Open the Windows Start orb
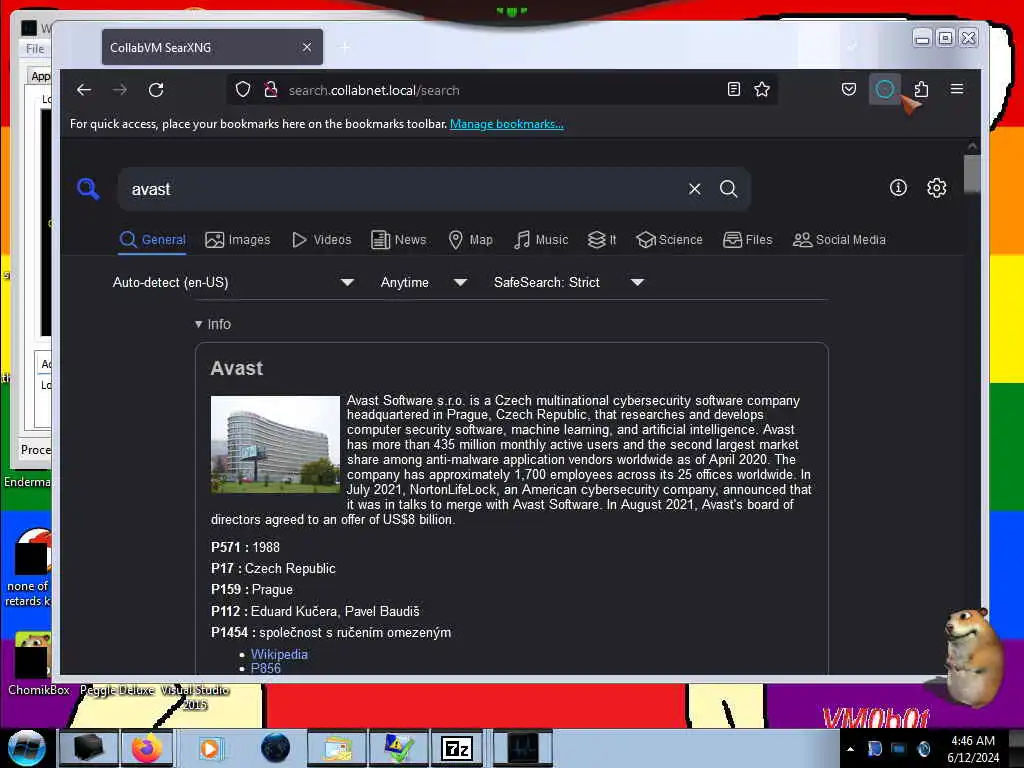1024x768 pixels. pos(26,748)
